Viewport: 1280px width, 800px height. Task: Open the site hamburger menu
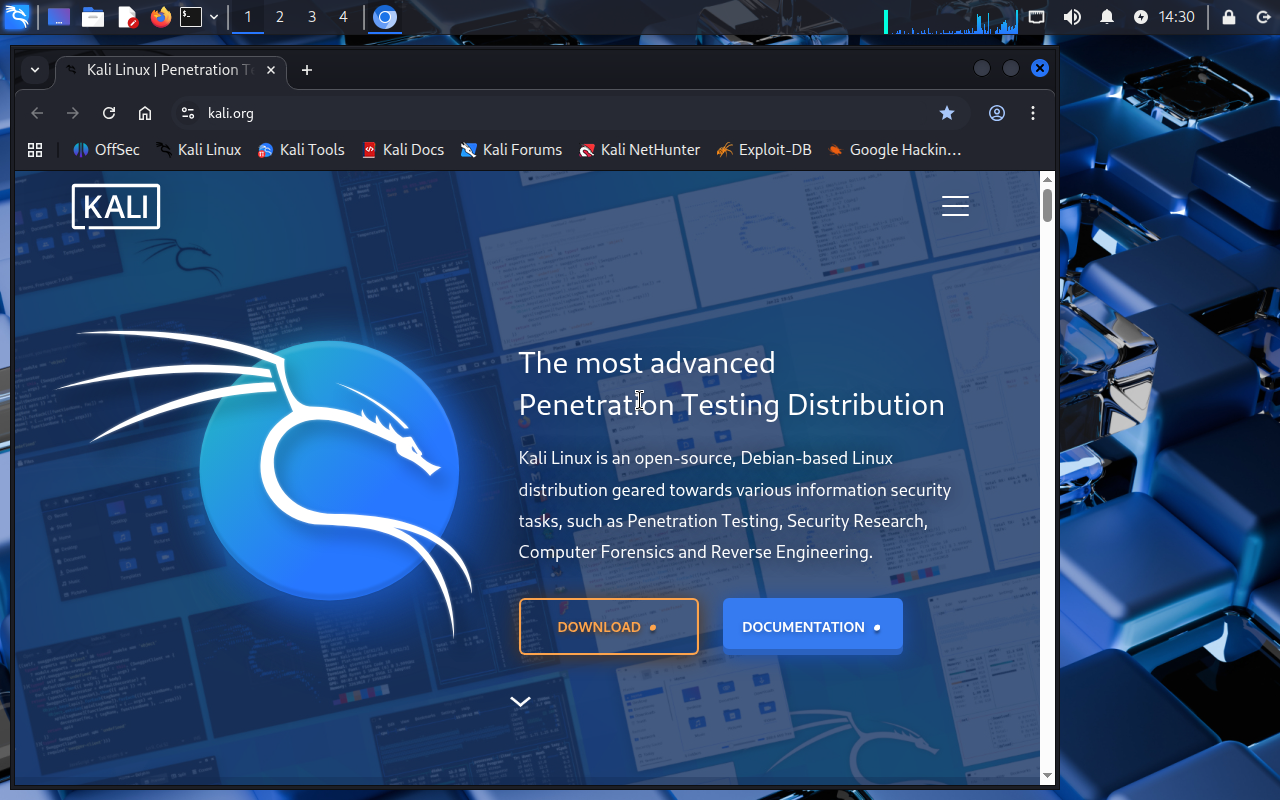point(955,206)
